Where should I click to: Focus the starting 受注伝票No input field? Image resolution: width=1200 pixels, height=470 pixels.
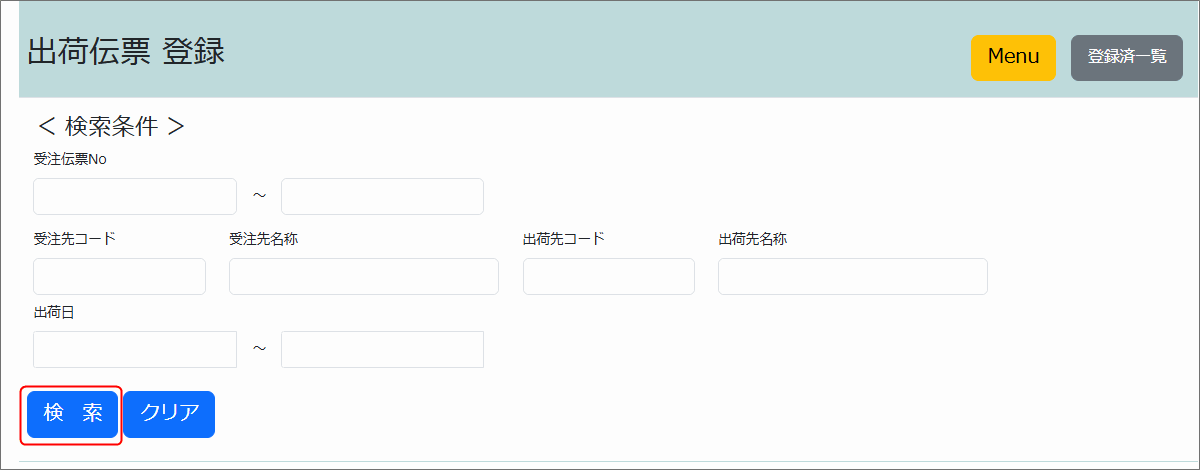pyautogui.click(x=135, y=196)
